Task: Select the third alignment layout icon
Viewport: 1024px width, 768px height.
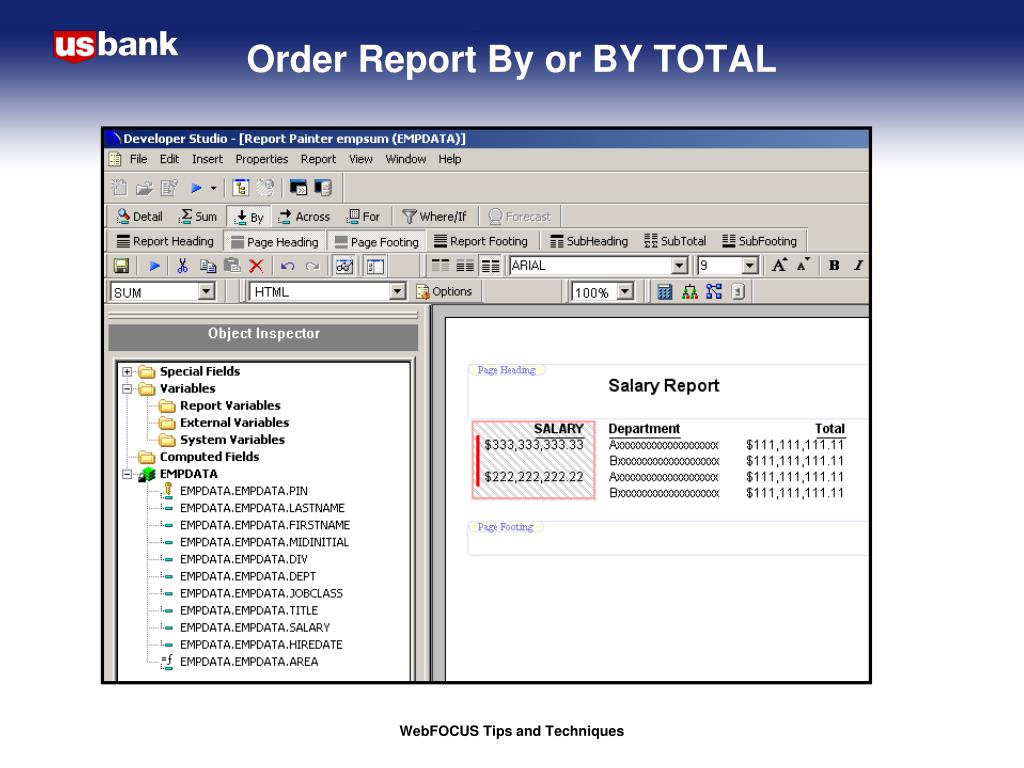Action: click(490, 265)
